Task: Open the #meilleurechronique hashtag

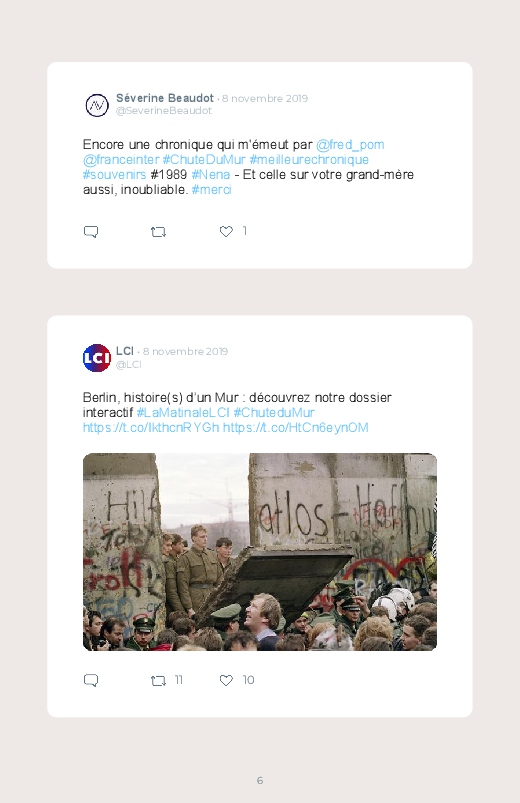Action: [309, 160]
